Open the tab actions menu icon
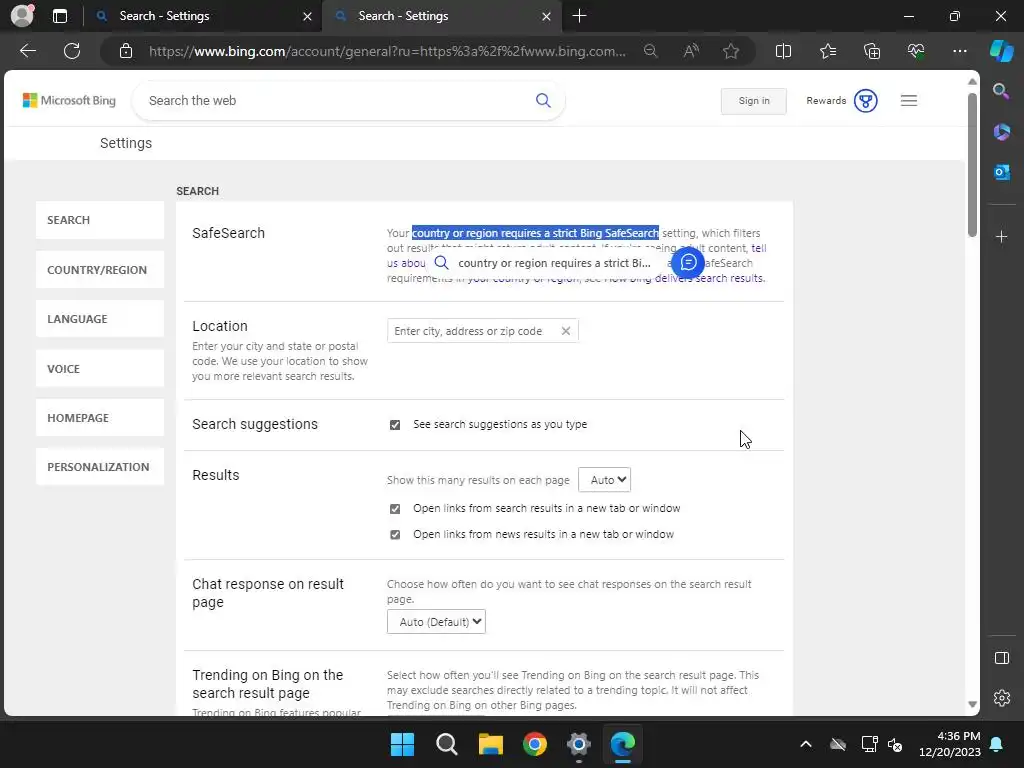The height and width of the screenshot is (768, 1024). [60, 16]
